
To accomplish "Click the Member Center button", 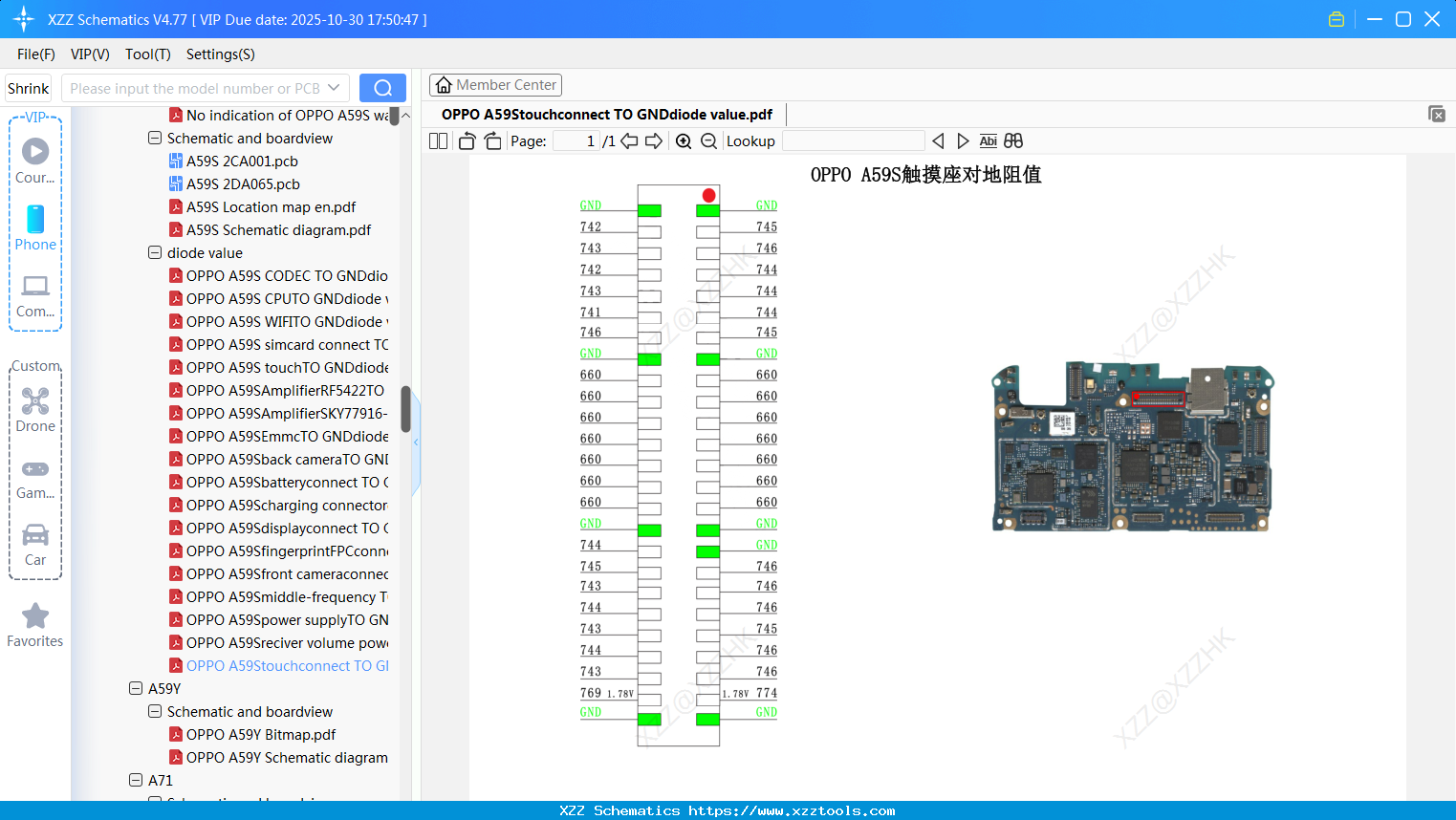I will (x=495, y=84).
